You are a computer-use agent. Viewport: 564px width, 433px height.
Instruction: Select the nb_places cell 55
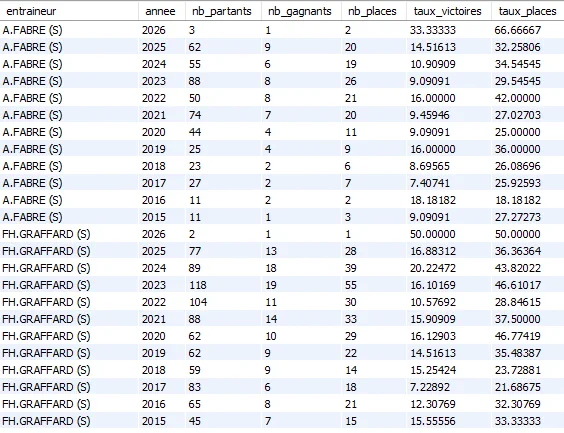(x=374, y=285)
